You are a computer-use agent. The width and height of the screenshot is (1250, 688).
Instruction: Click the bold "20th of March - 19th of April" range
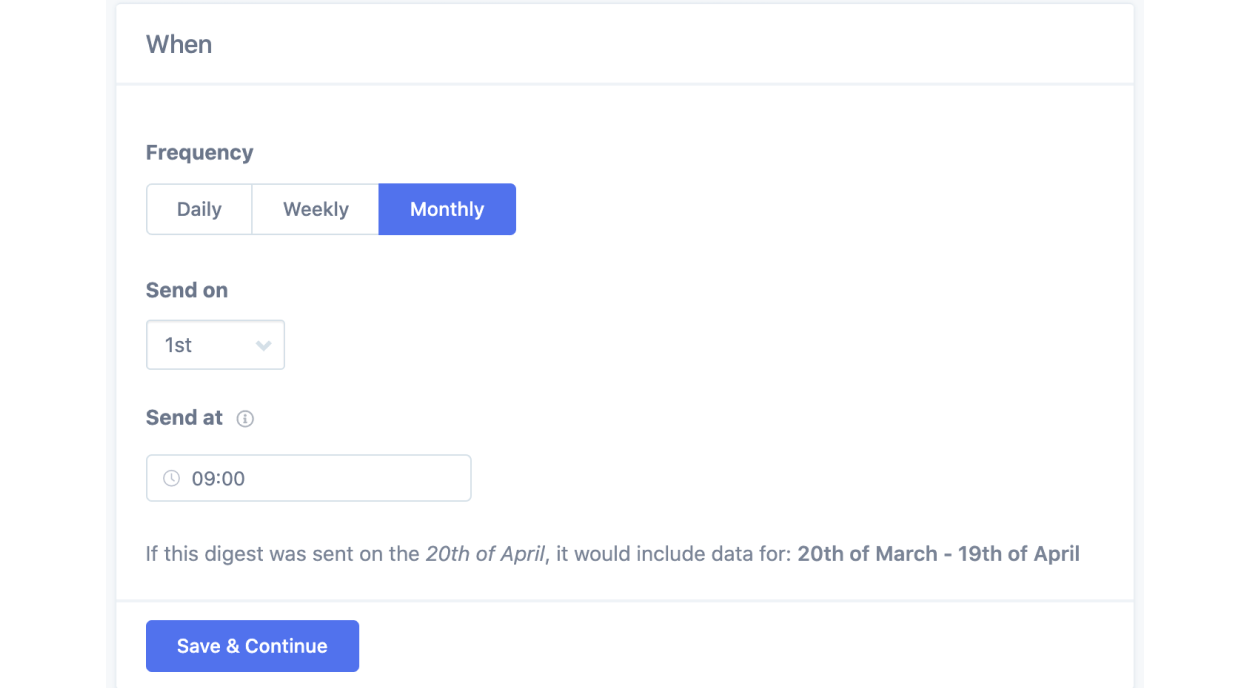938,554
